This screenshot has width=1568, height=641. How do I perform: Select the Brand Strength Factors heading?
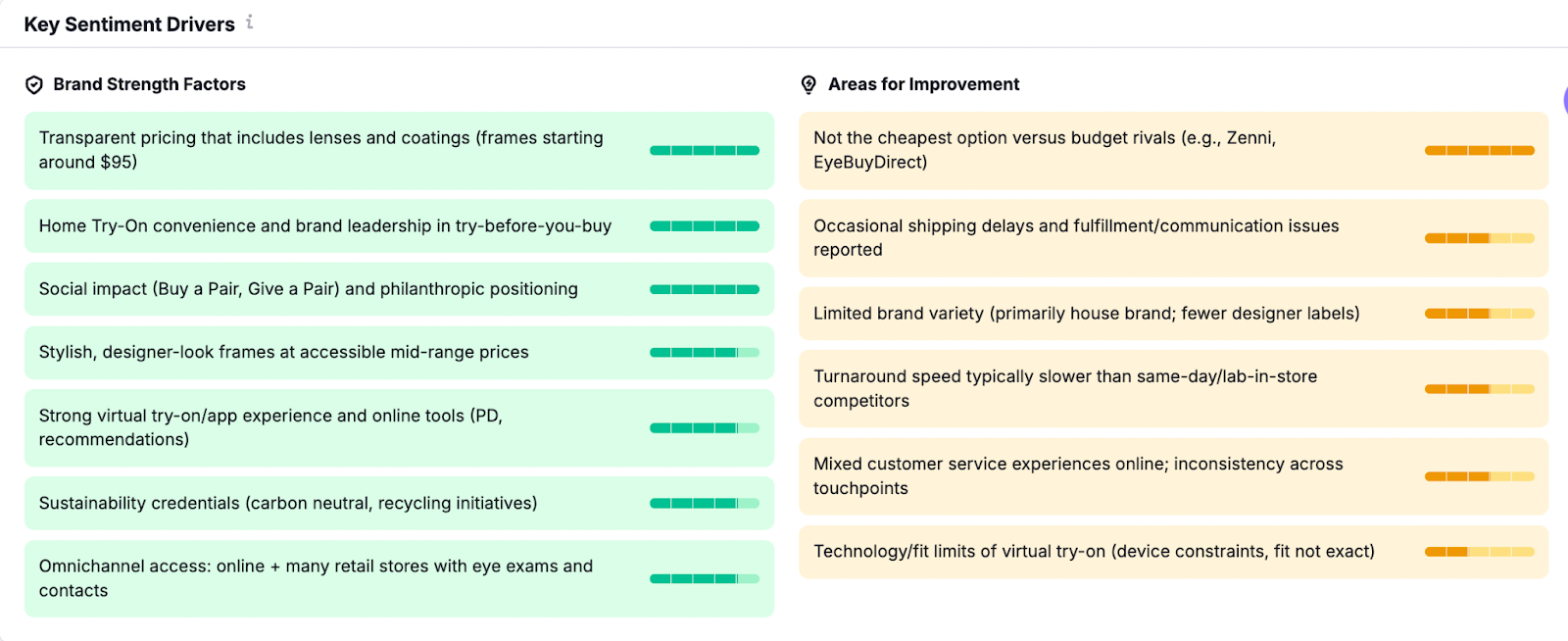[149, 84]
